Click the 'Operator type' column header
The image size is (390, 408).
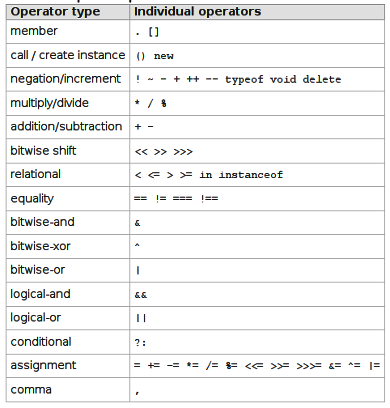click(x=55, y=12)
